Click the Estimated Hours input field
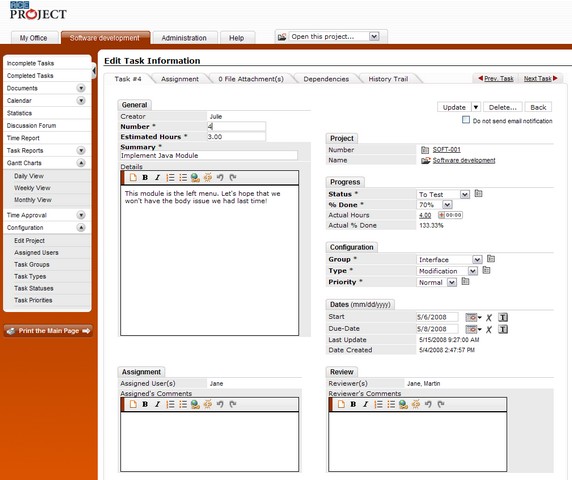 coord(236,137)
